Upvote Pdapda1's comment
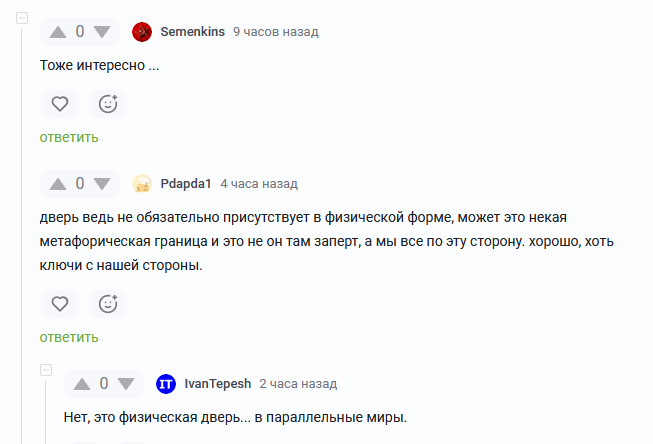 point(58,184)
